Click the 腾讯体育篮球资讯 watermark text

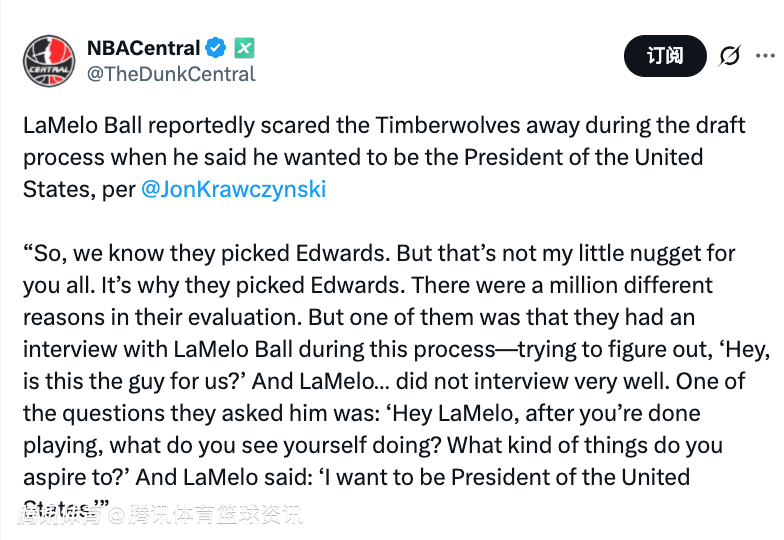coord(215,516)
